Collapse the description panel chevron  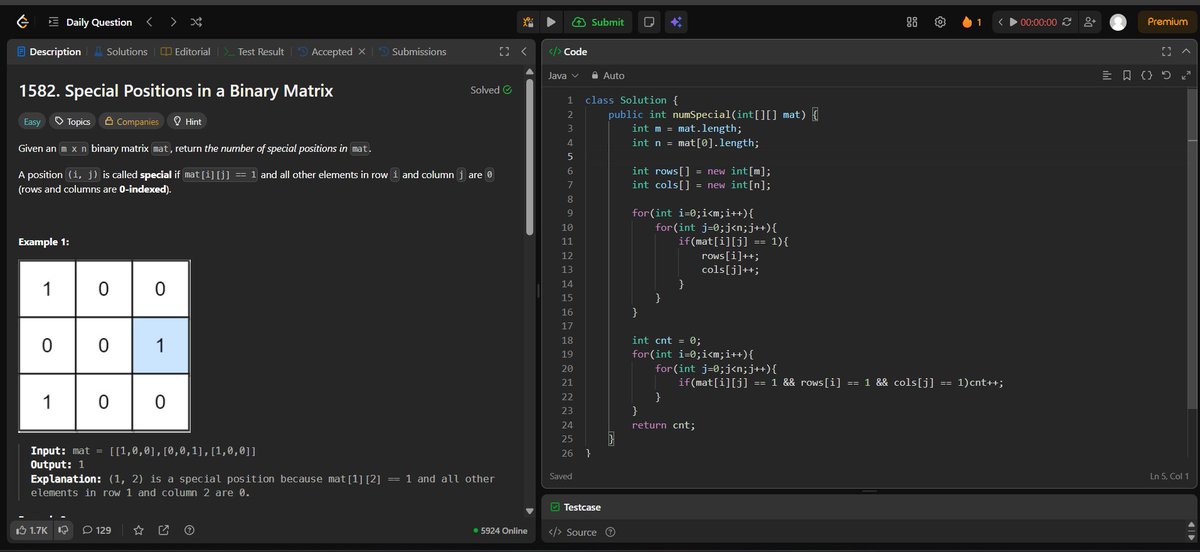(x=524, y=51)
